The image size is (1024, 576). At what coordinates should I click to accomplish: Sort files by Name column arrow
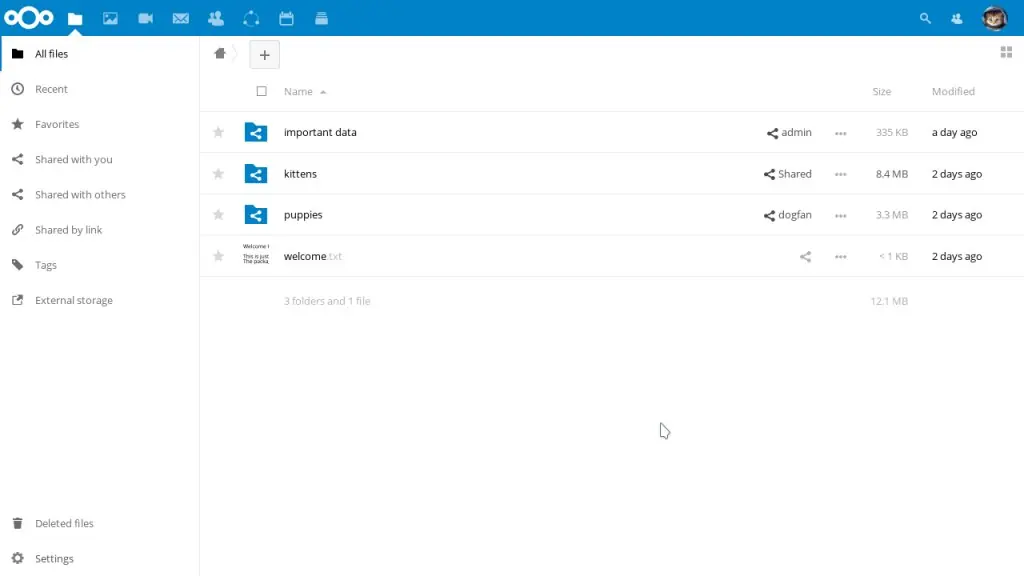[x=323, y=92]
